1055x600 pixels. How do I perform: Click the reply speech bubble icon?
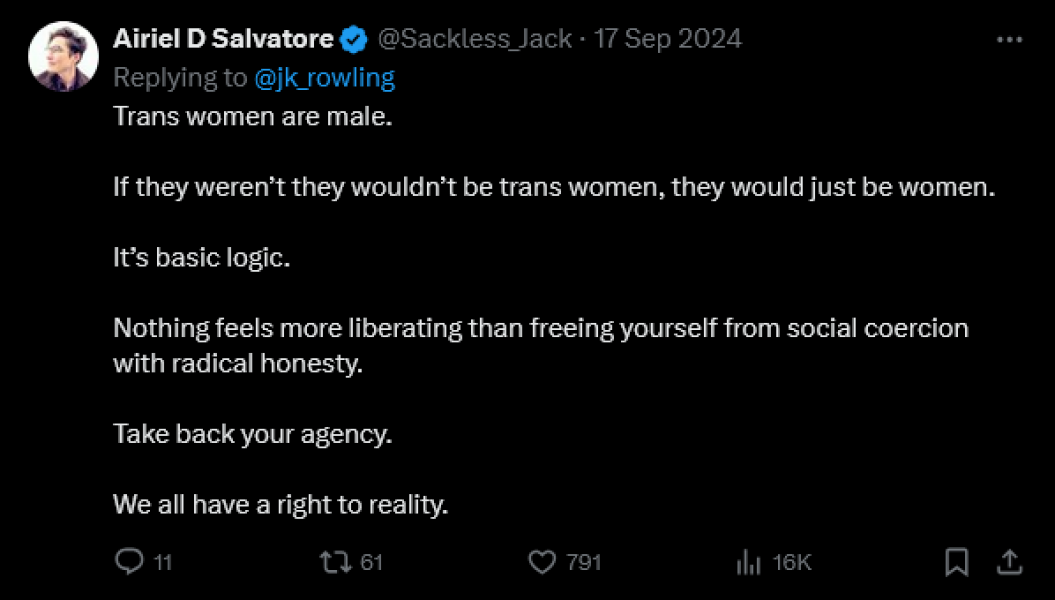point(130,562)
